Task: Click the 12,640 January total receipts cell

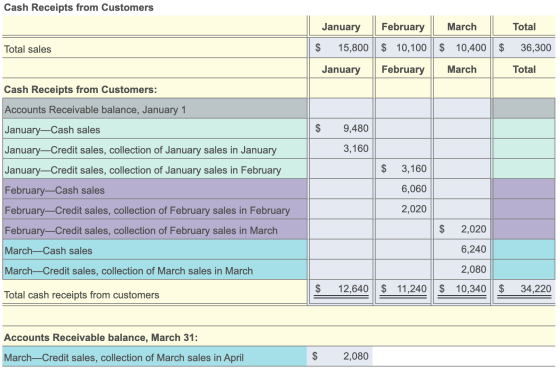Action: (341, 290)
